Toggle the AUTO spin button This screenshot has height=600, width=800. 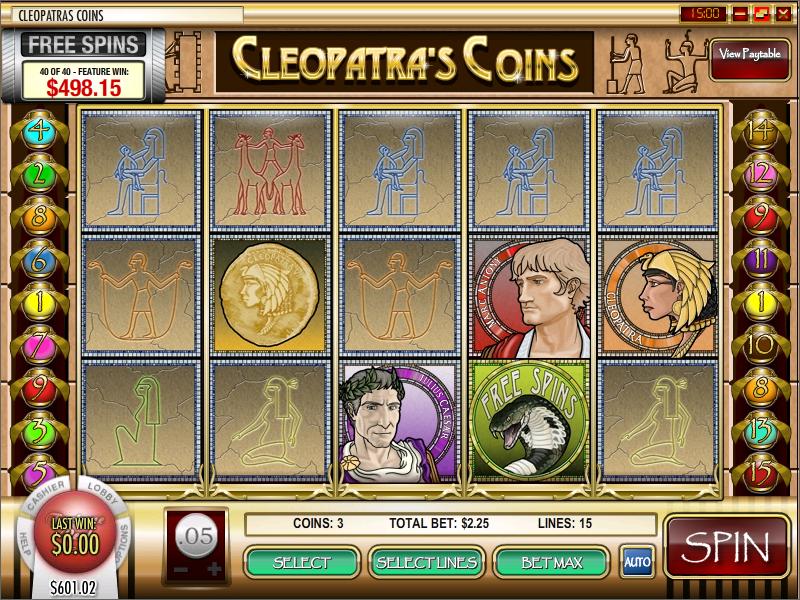point(637,562)
